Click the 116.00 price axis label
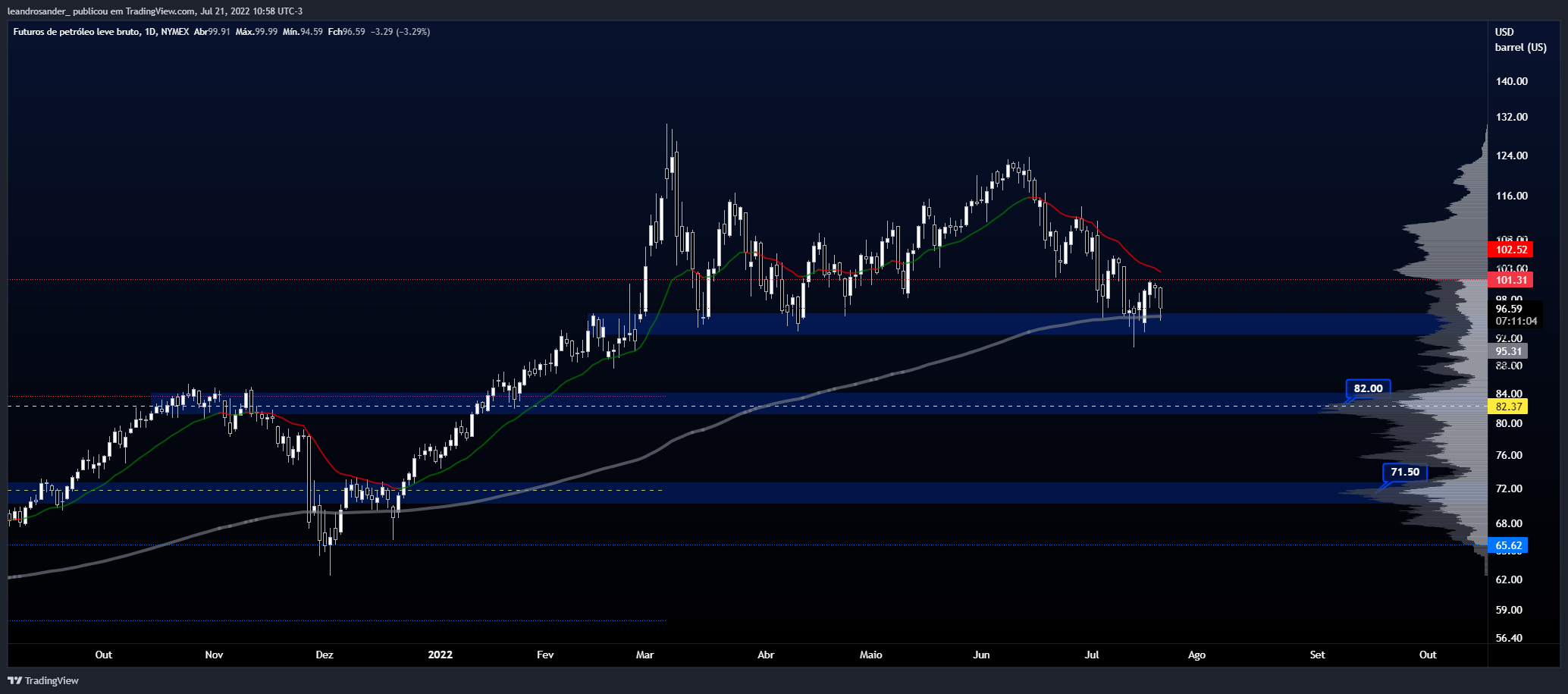Viewport: 1568px width, 694px height. point(1512,196)
